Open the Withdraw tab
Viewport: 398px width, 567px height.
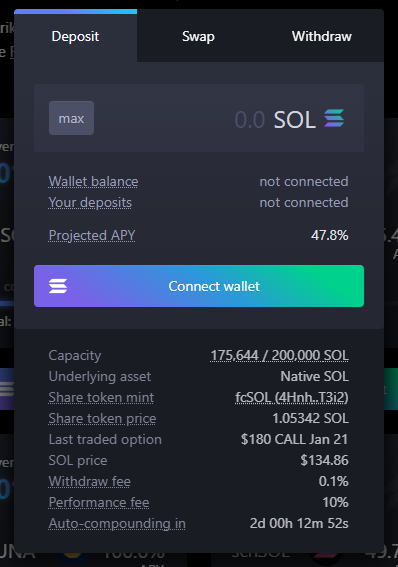coord(322,36)
